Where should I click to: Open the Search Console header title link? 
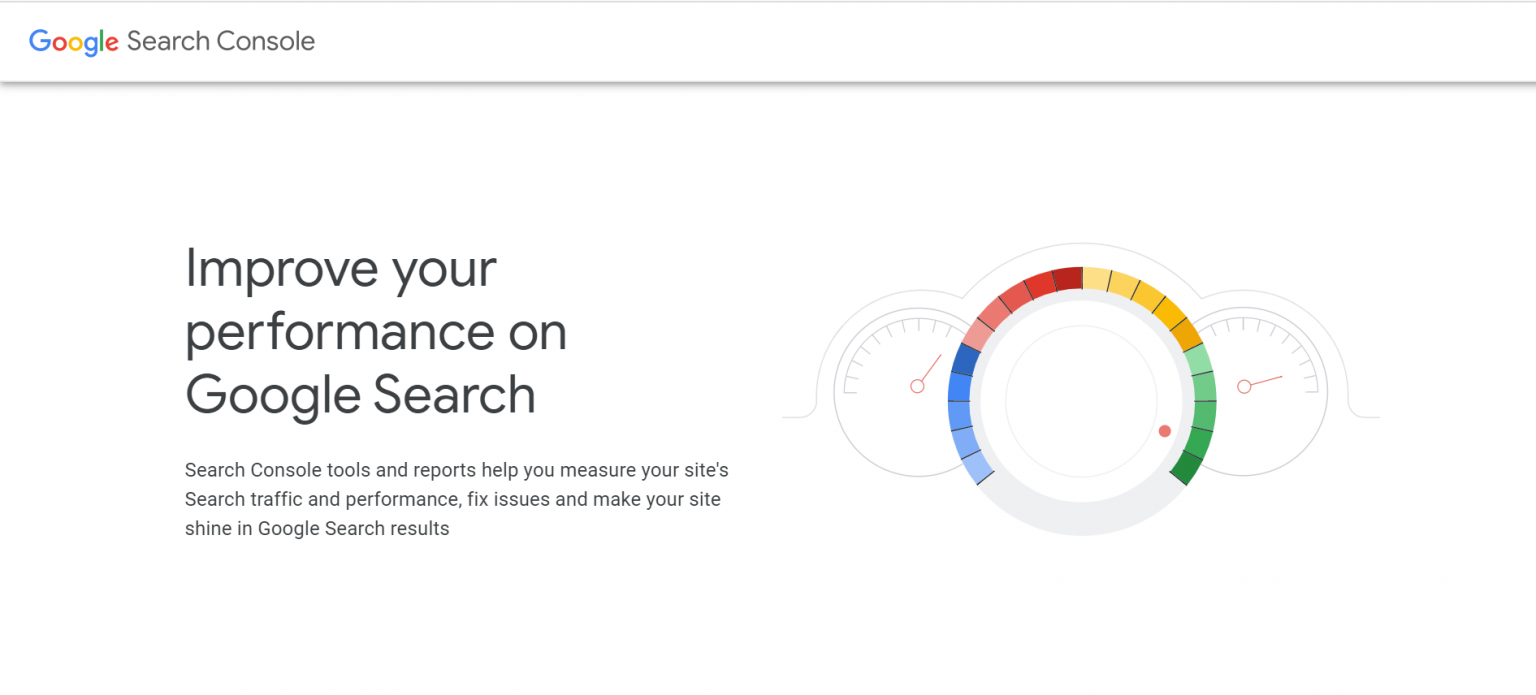[x=221, y=41]
